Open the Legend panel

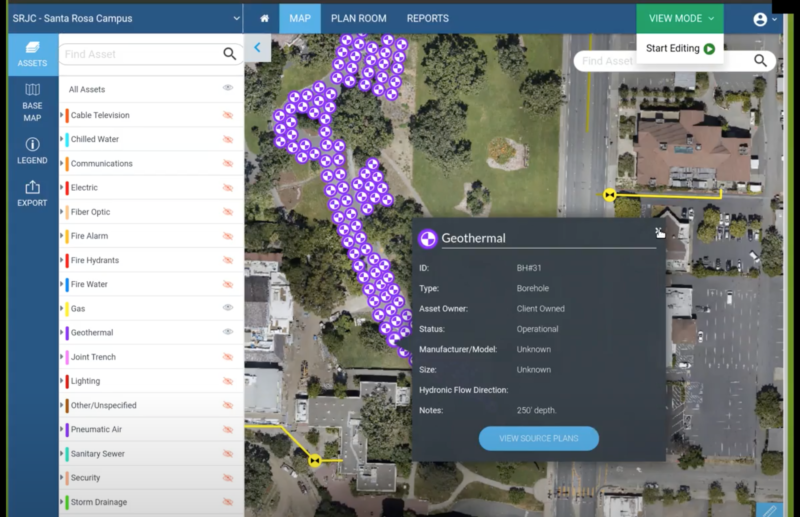(x=32, y=150)
